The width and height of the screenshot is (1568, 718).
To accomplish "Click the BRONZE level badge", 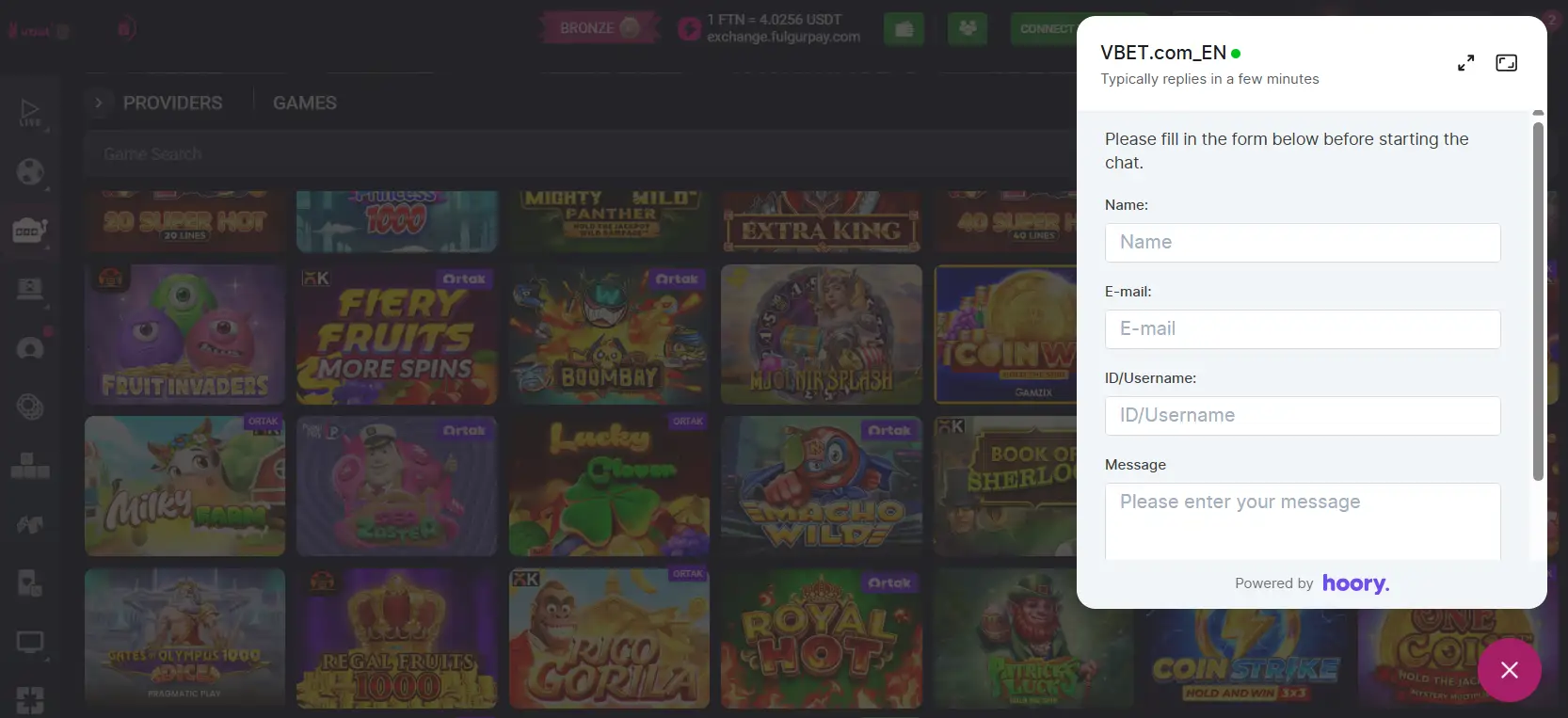I will 599,28.
